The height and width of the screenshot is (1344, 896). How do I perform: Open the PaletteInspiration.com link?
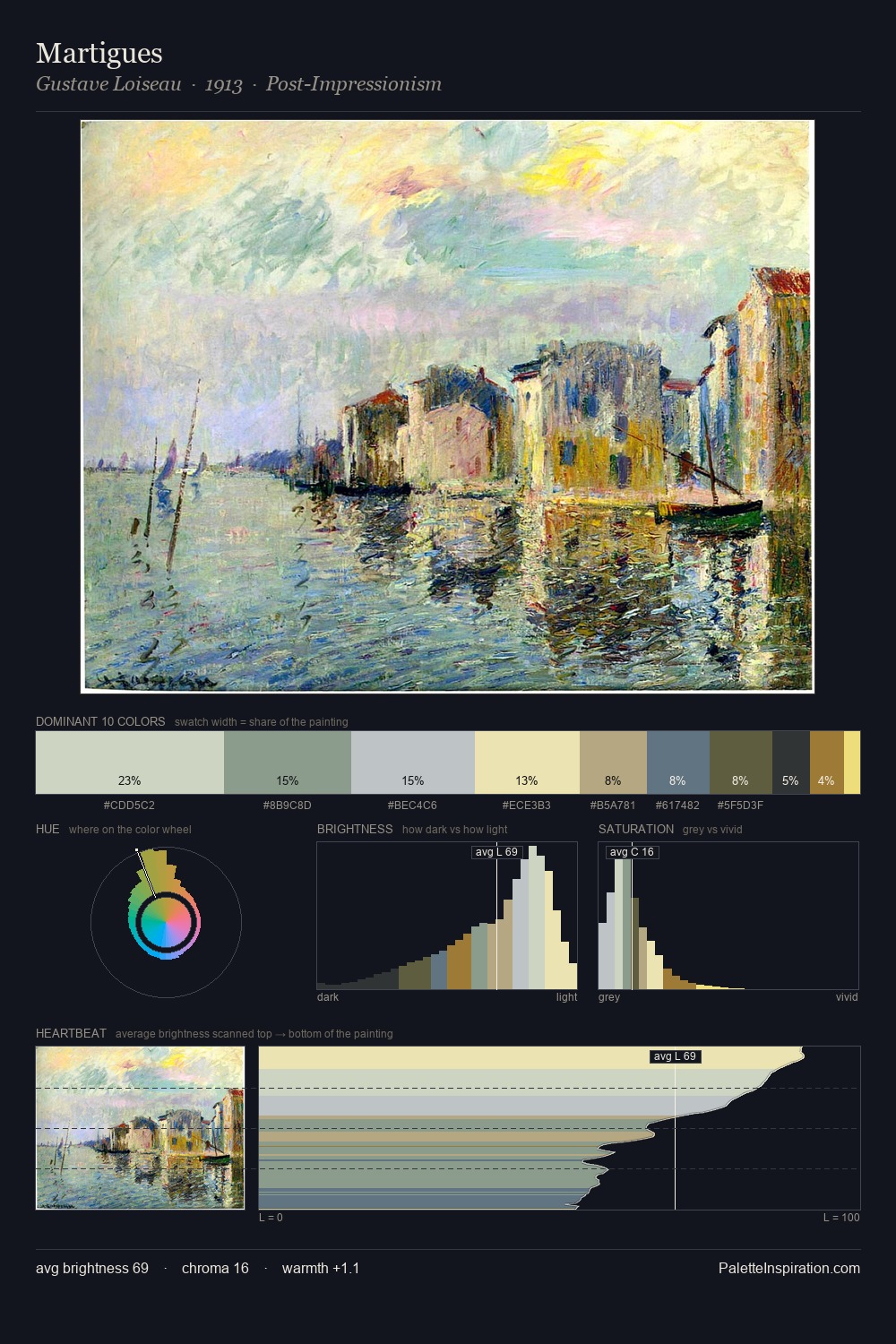tap(789, 1269)
